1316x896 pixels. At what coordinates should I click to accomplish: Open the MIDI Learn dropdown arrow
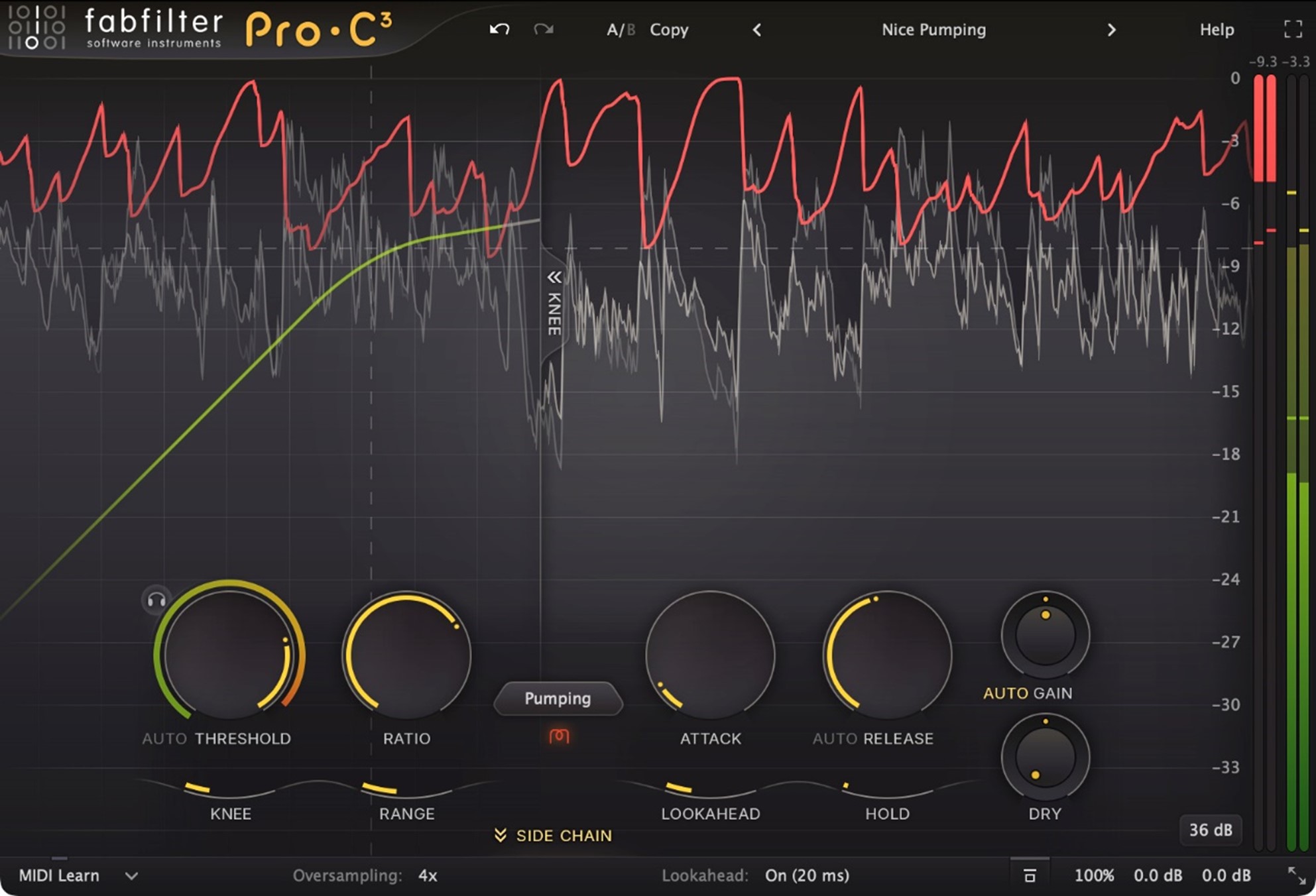coord(131,875)
